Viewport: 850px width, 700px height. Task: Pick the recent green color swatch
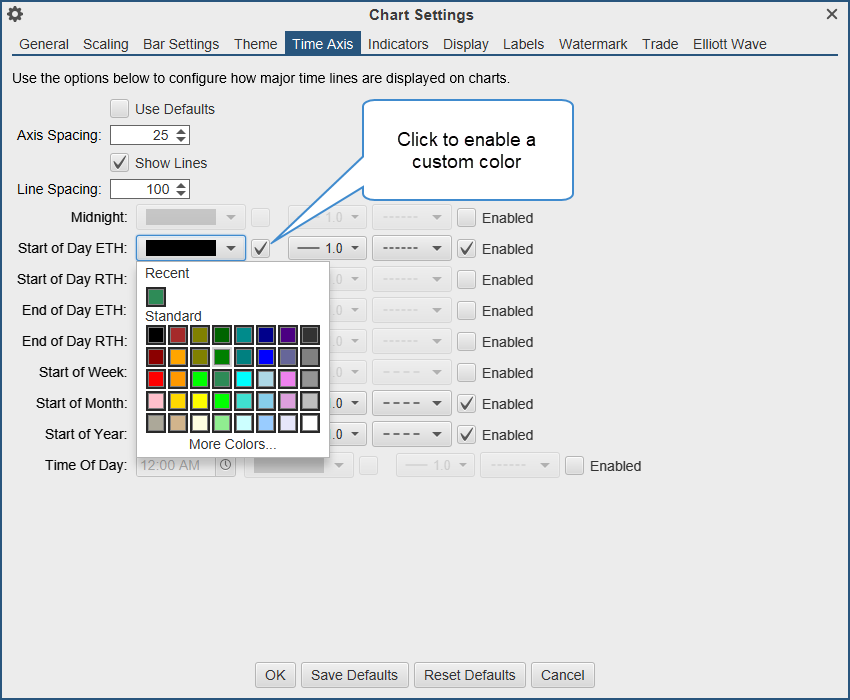pos(155,296)
